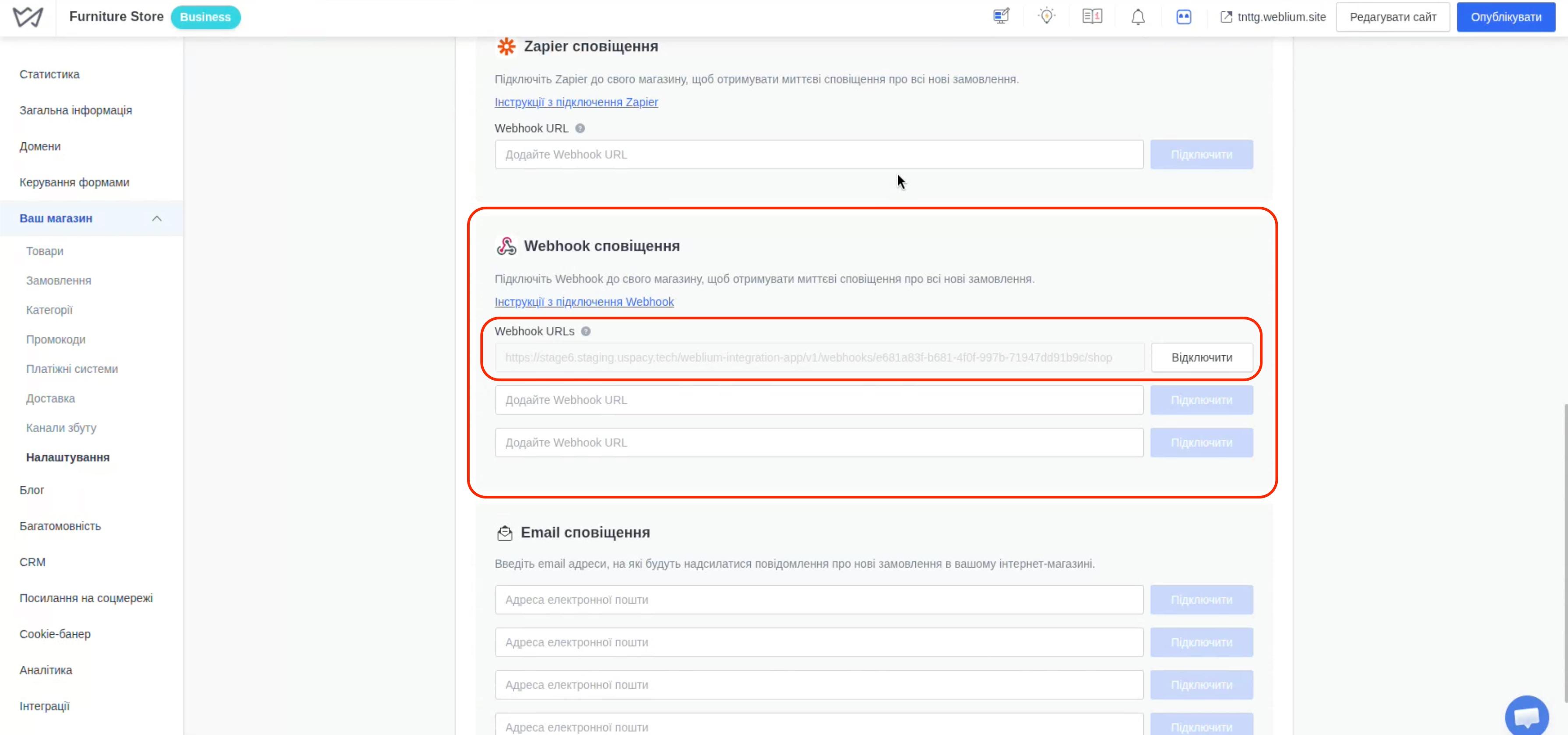
Task: Click Опублікувати button
Action: (1506, 17)
